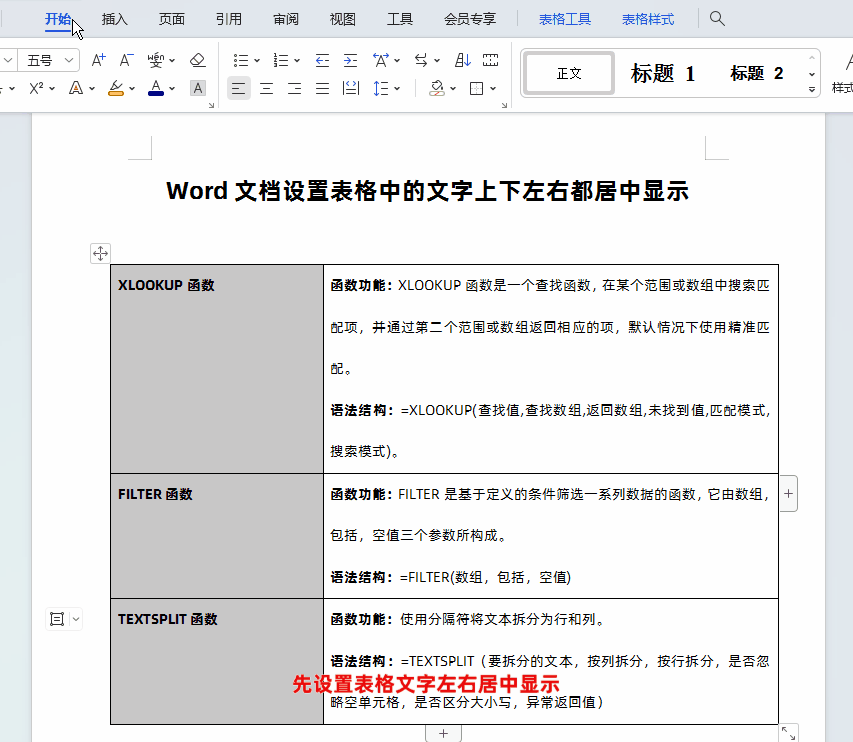The height and width of the screenshot is (742, 853).
Task: Expand font color dropdown arrow
Action: [172, 89]
